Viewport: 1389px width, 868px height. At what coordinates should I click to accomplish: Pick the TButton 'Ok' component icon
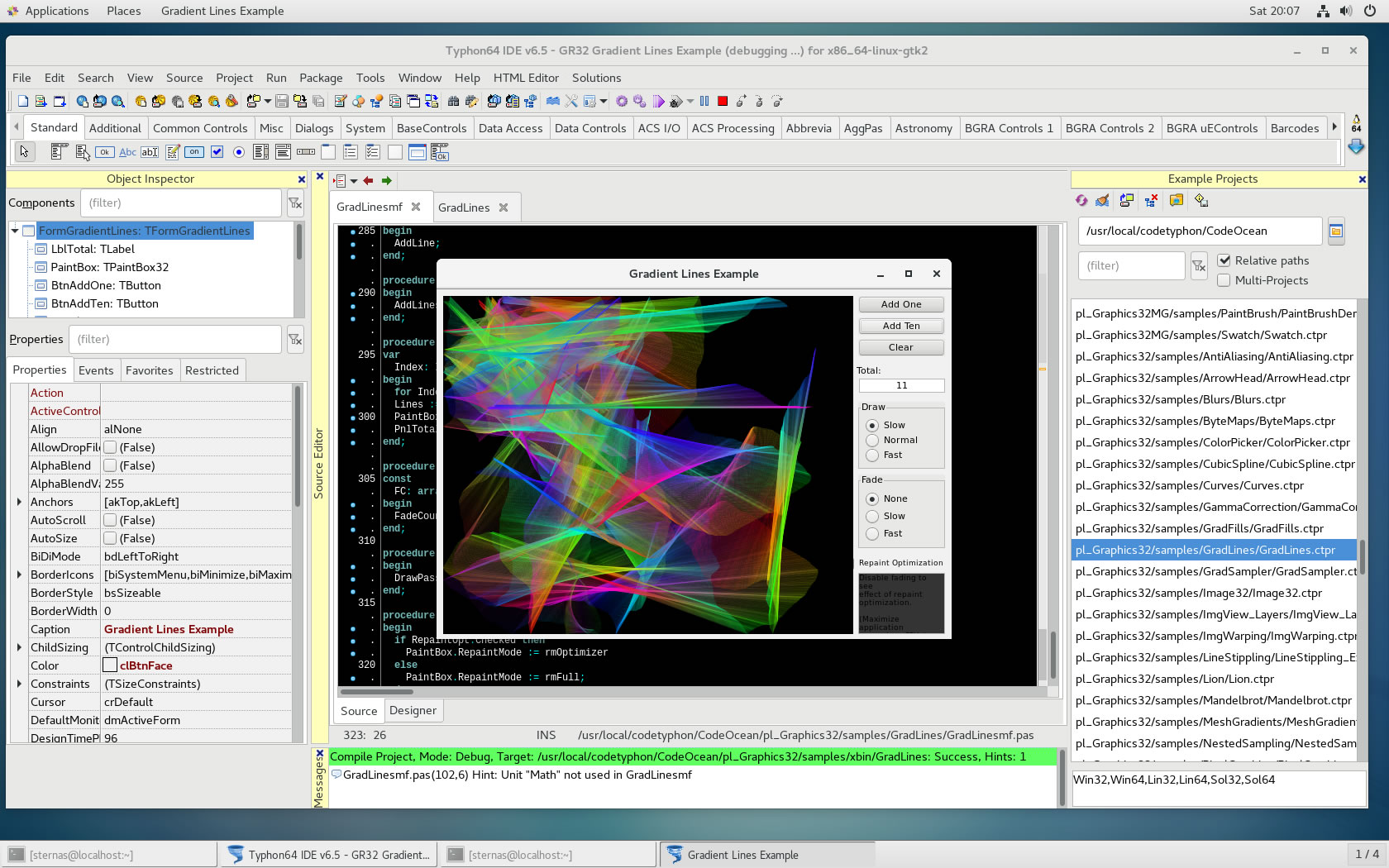tap(105, 151)
